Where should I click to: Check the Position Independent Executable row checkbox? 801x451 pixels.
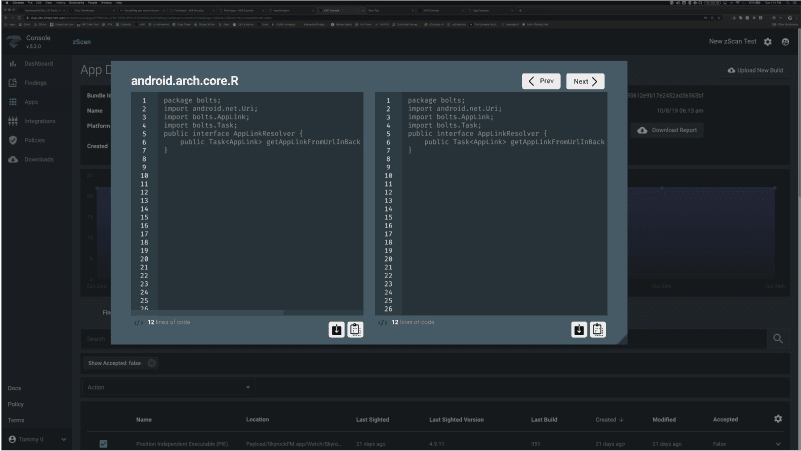tap(103, 443)
